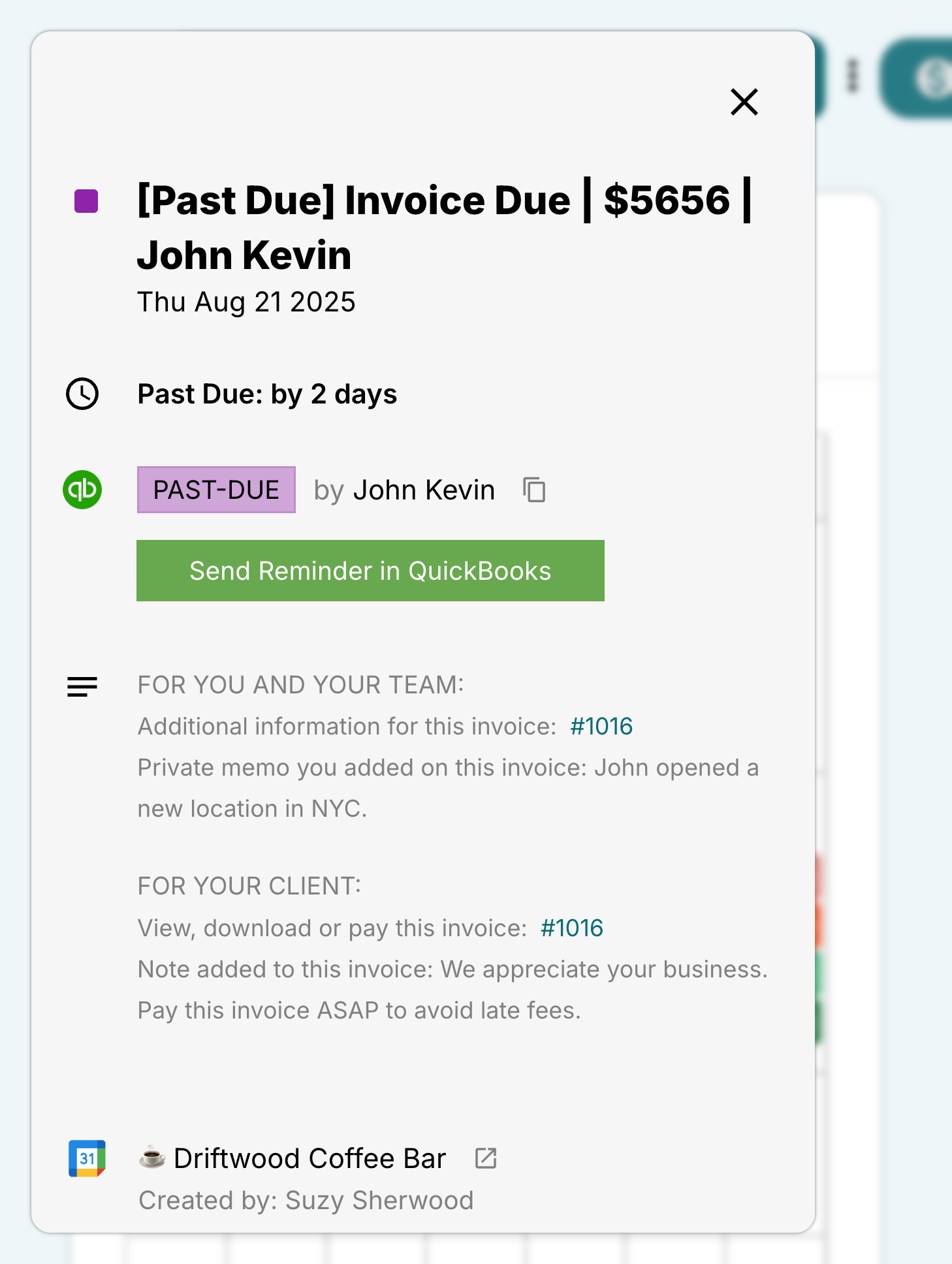
Task: Click the date Thu Aug 21 2025
Action: point(246,302)
